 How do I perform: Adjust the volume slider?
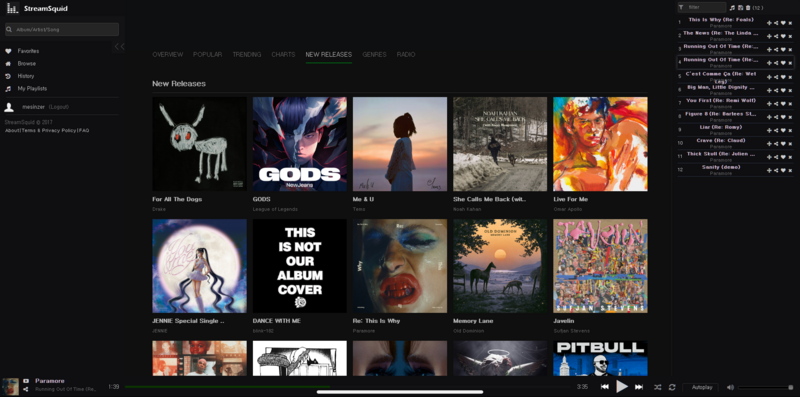[765, 387]
